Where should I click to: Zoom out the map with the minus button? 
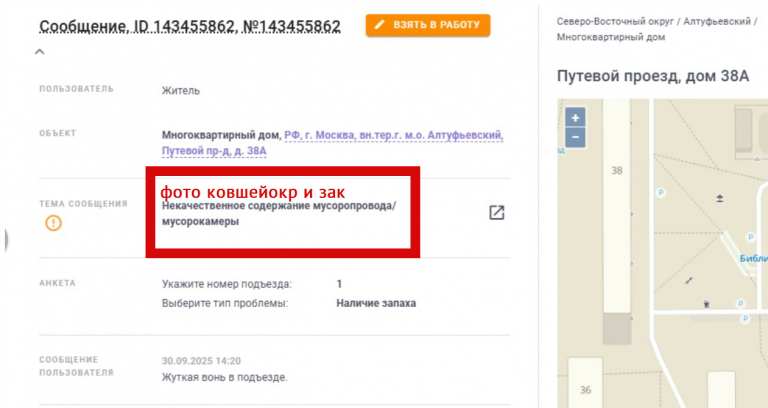(x=576, y=138)
